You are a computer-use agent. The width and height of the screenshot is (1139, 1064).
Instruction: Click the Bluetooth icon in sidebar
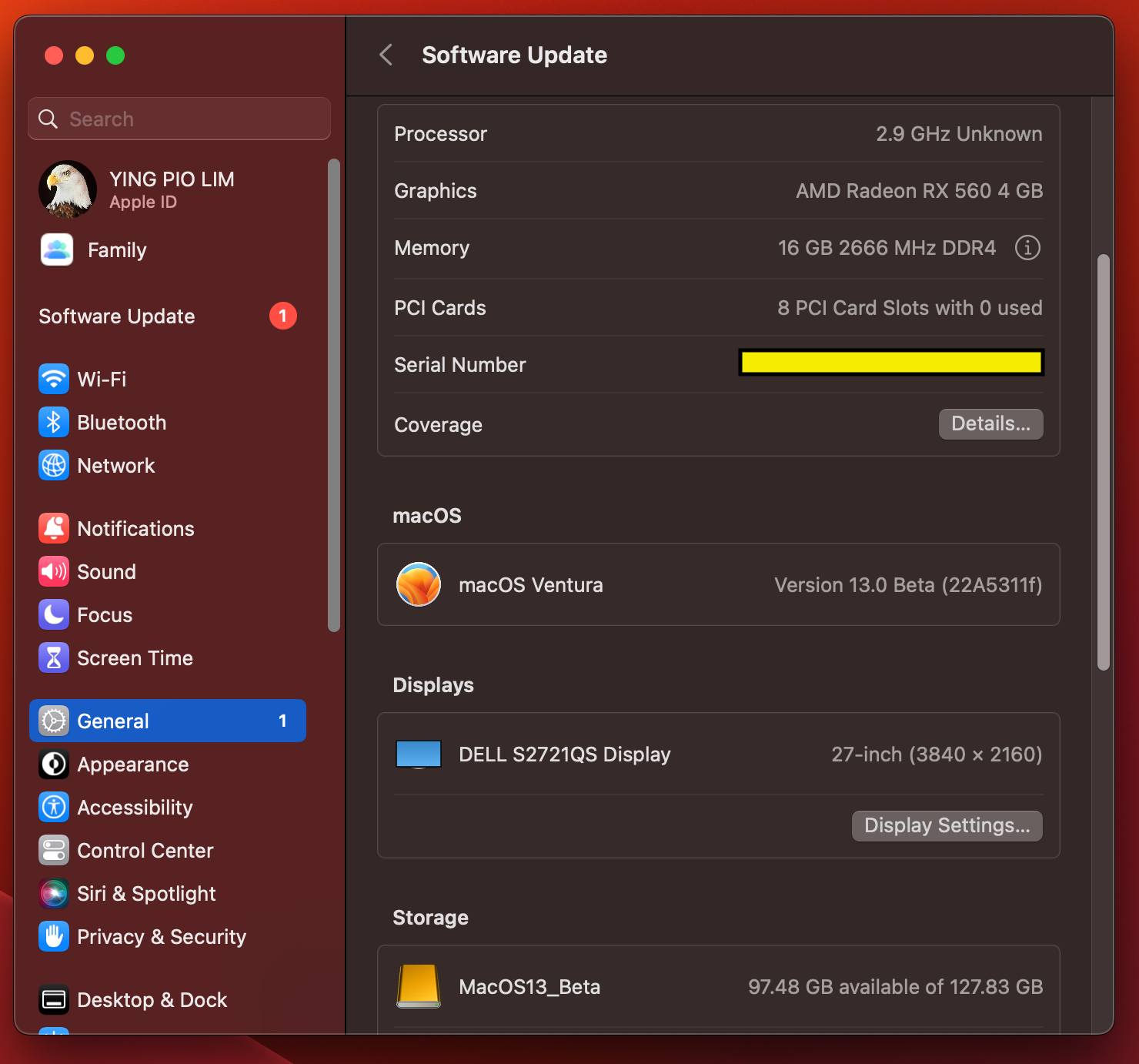click(54, 422)
